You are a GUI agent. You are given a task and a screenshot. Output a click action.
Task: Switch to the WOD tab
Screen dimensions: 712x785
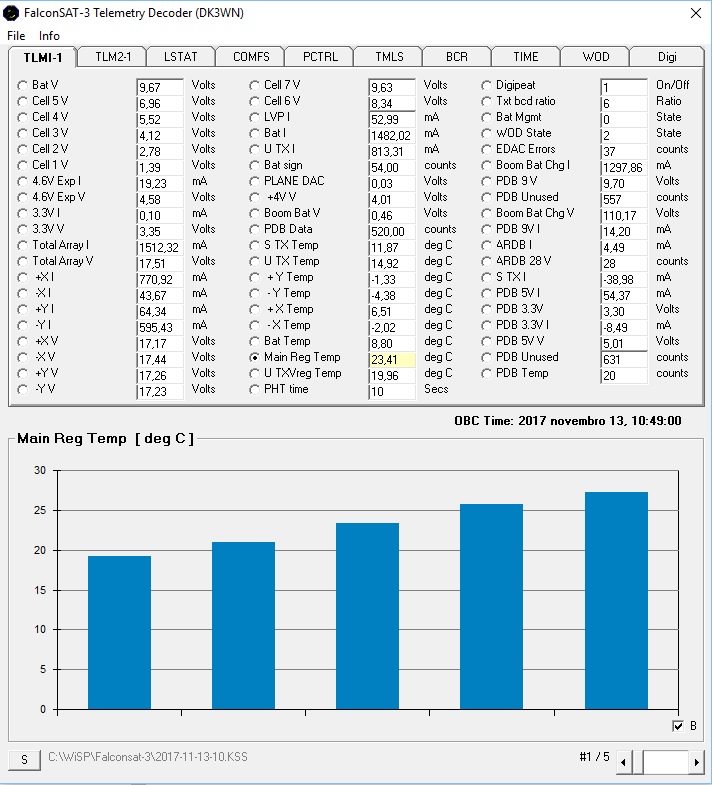(x=595, y=57)
